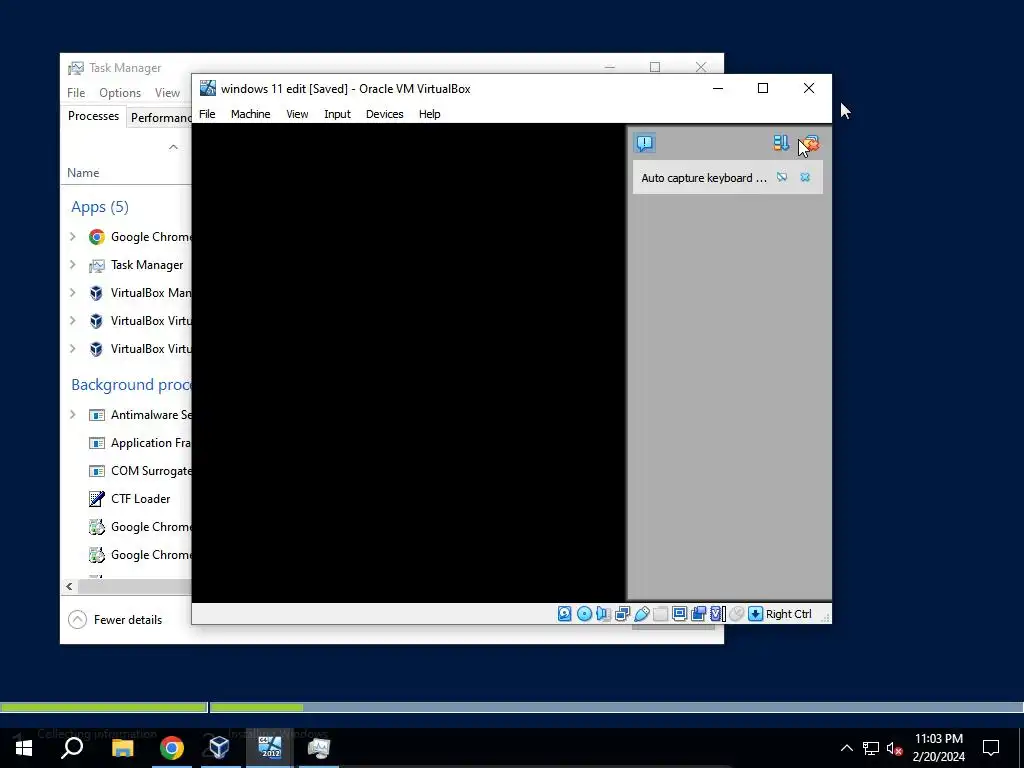Open the Devices menu in VirtualBox
Screen dimensions: 1024x768
coord(385,114)
